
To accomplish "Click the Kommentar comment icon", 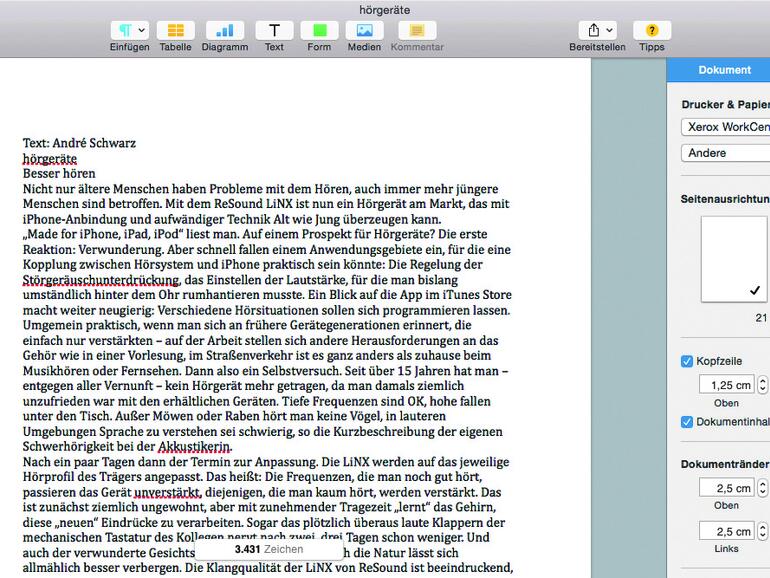I will click(x=417, y=30).
